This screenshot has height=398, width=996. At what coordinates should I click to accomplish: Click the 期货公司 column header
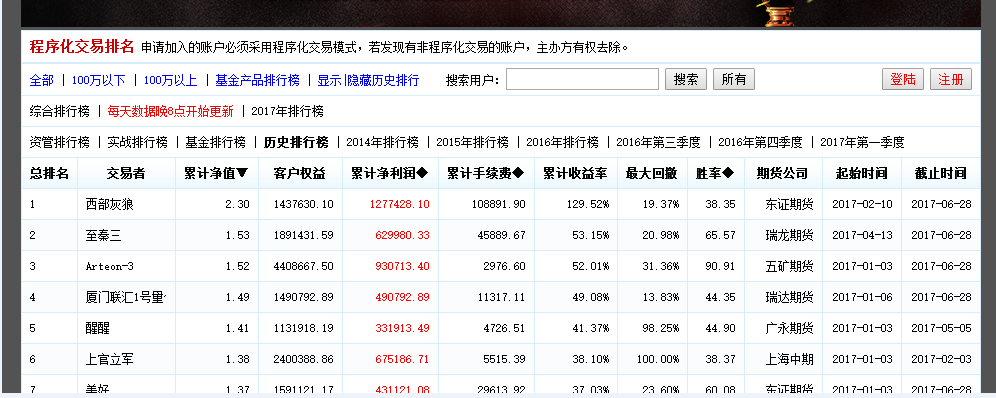tap(783, 173)
